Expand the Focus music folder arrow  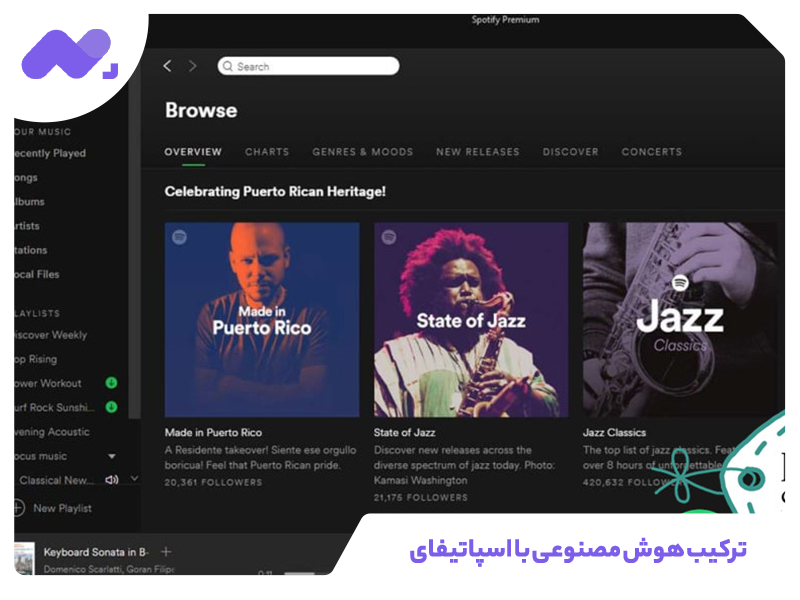point(112,456)
